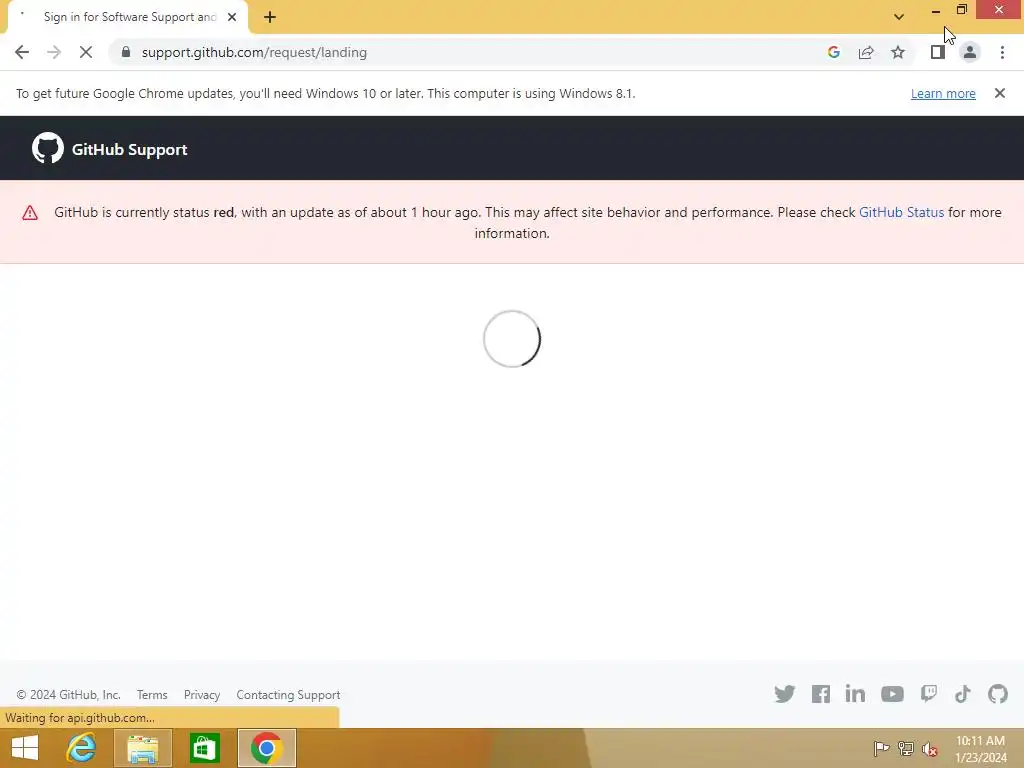Visit GitHub's LinkedIn page
The width and height of the screenshot is (1024, 768).
pos(855,694)
